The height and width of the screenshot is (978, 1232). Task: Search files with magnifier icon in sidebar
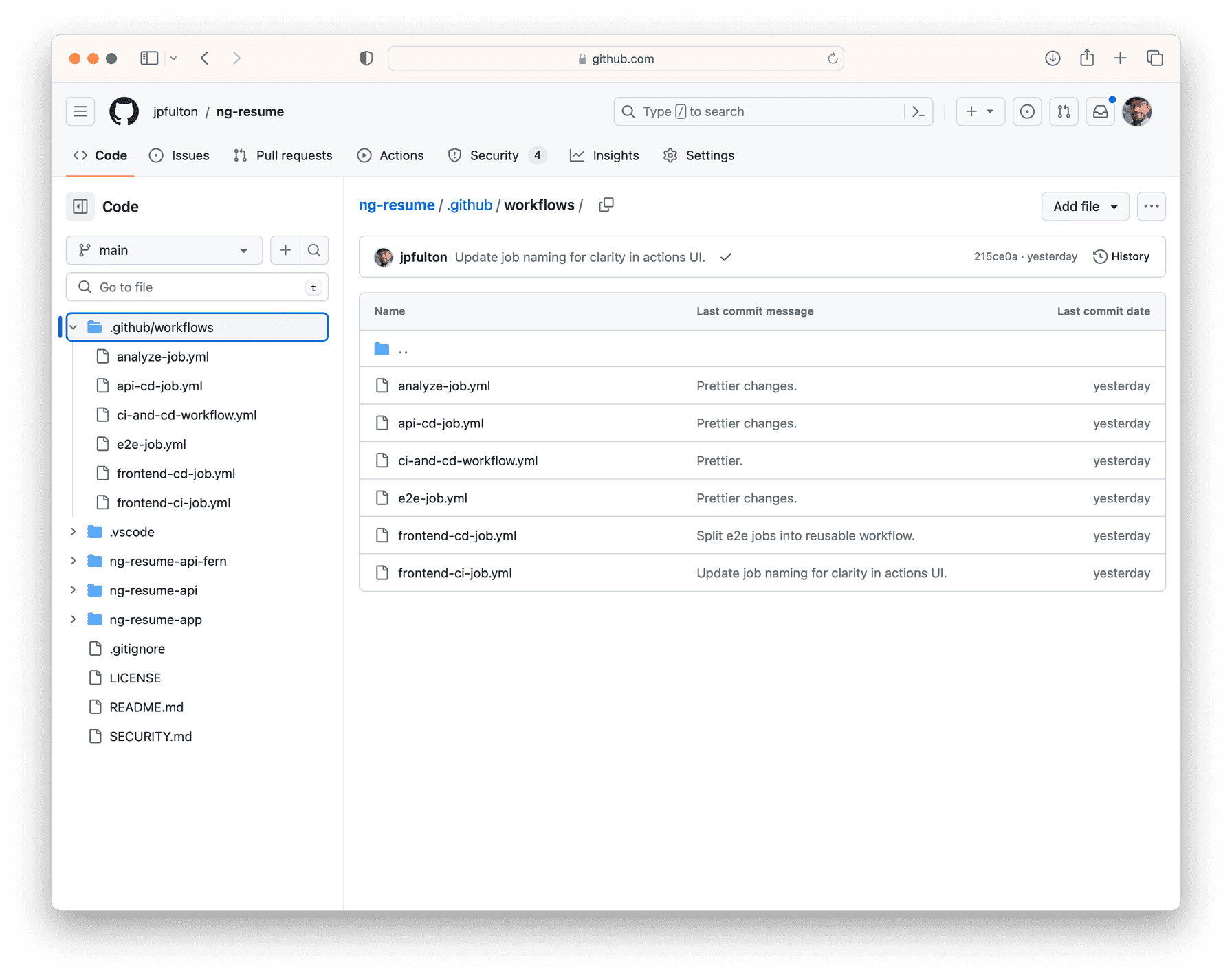point(314,250)
